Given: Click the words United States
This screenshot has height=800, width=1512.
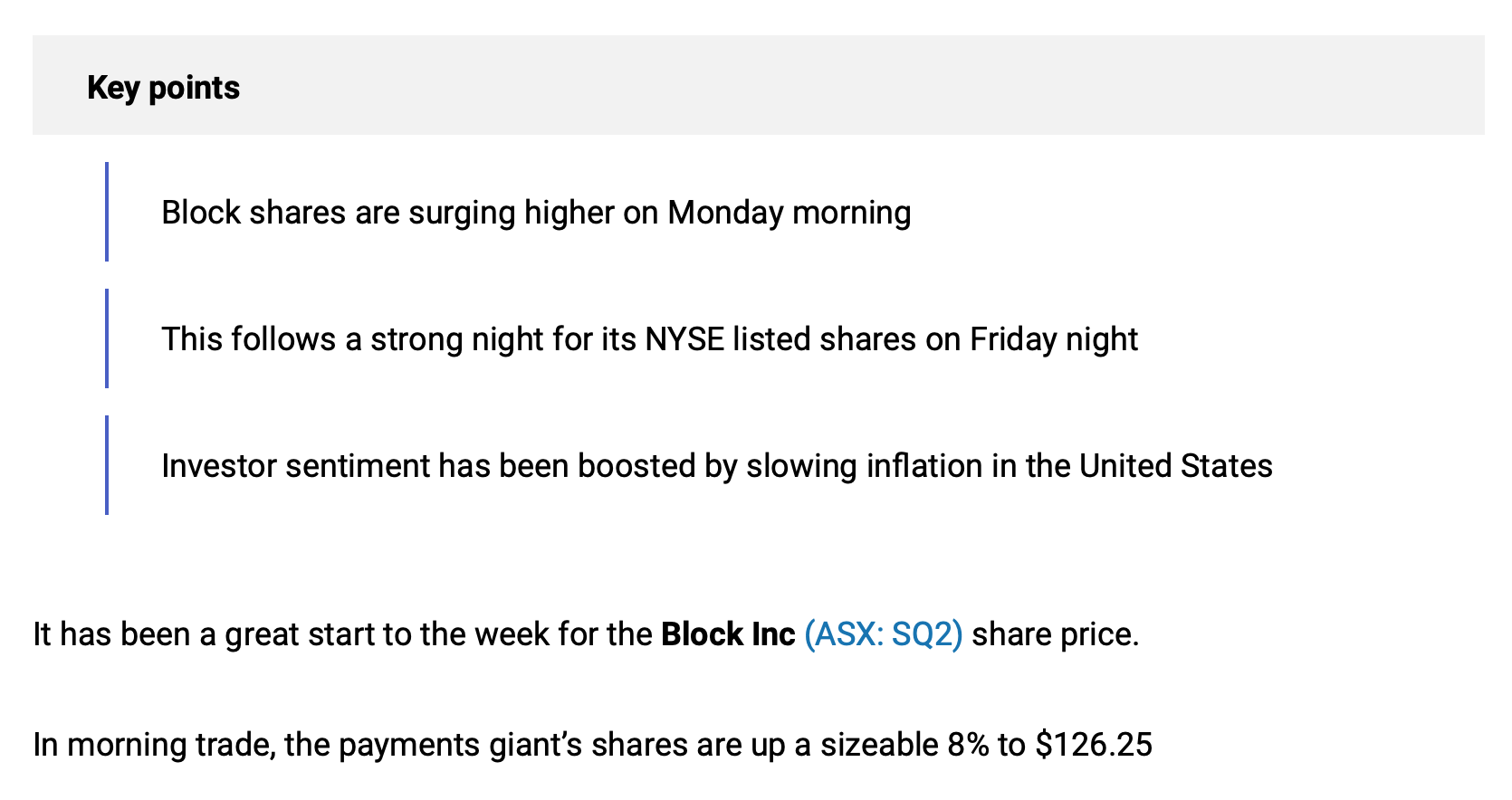Looking at the screenshot, I should pos(1176,466).
